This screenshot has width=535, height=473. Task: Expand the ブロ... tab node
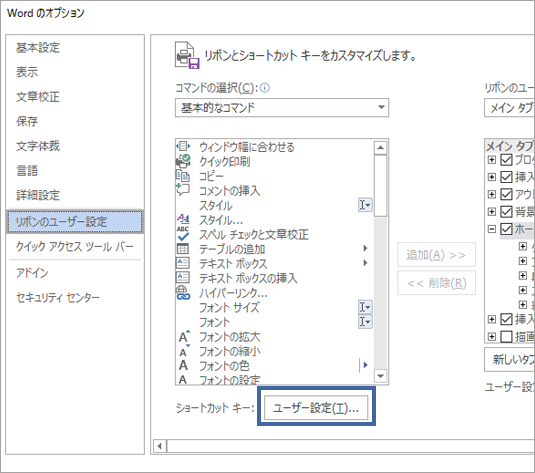tap(491, 159)
